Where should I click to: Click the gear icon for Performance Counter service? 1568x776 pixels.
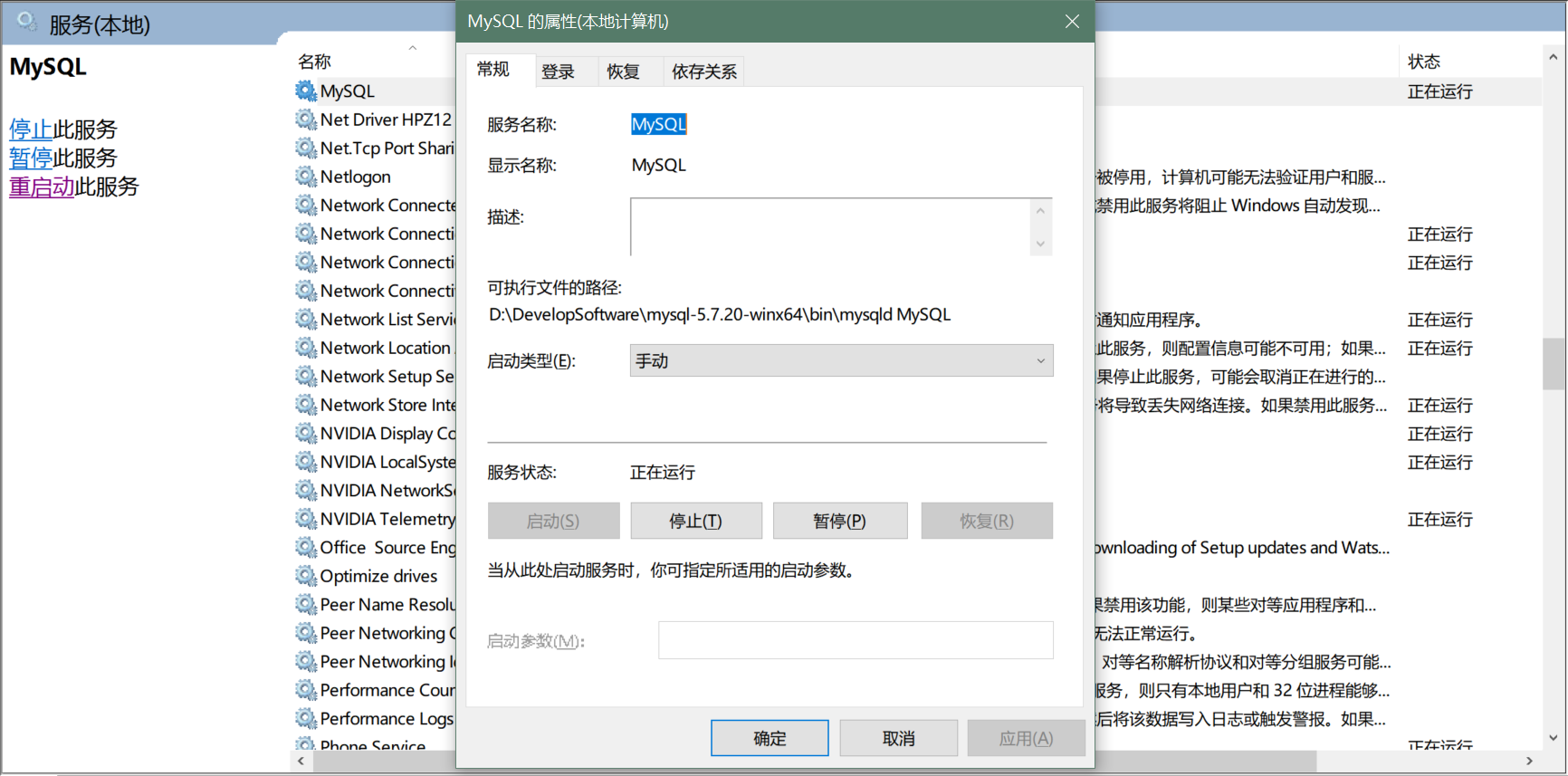click(306, 689)
